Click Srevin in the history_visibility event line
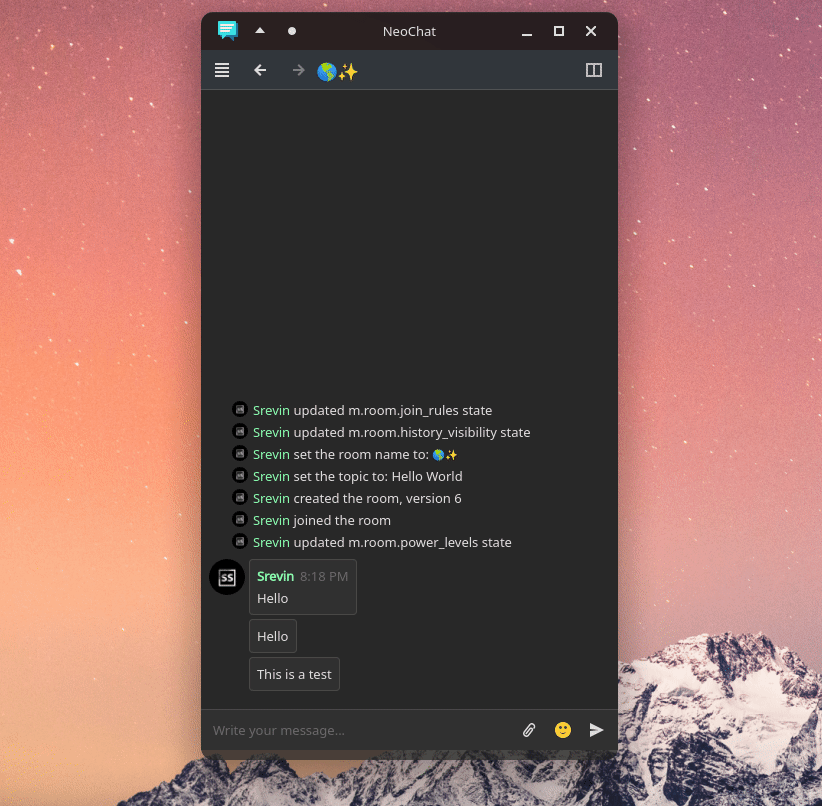 pyautogui.click(x=271, y=432)
